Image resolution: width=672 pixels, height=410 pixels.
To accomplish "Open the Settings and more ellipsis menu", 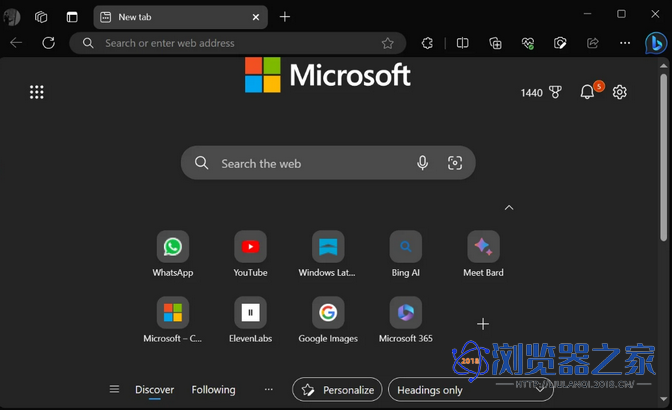I will tap(625, 43).
